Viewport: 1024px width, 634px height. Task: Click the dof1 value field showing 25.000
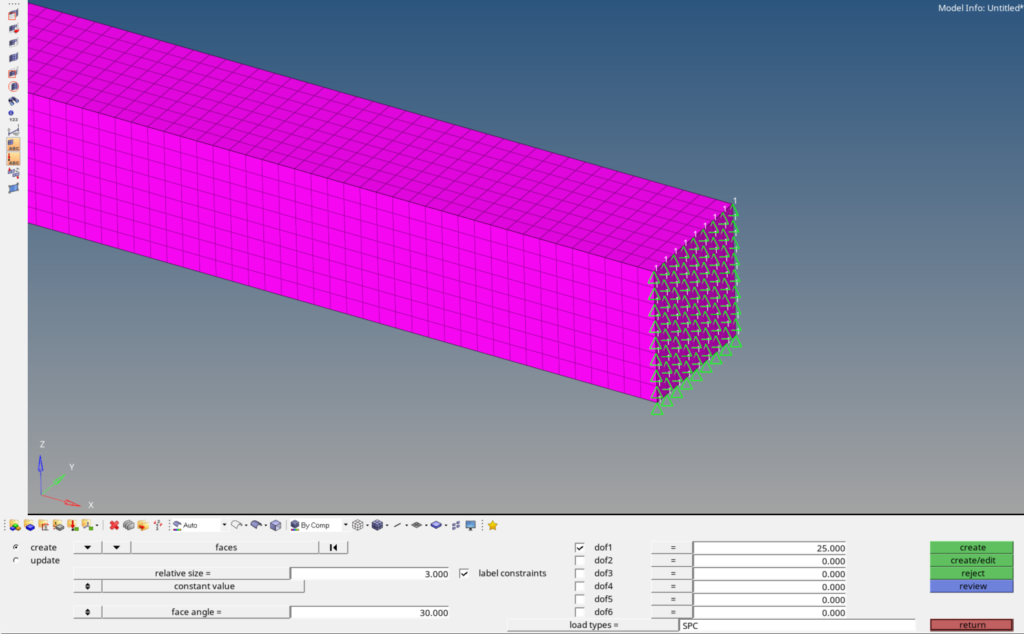coord(770,548)
